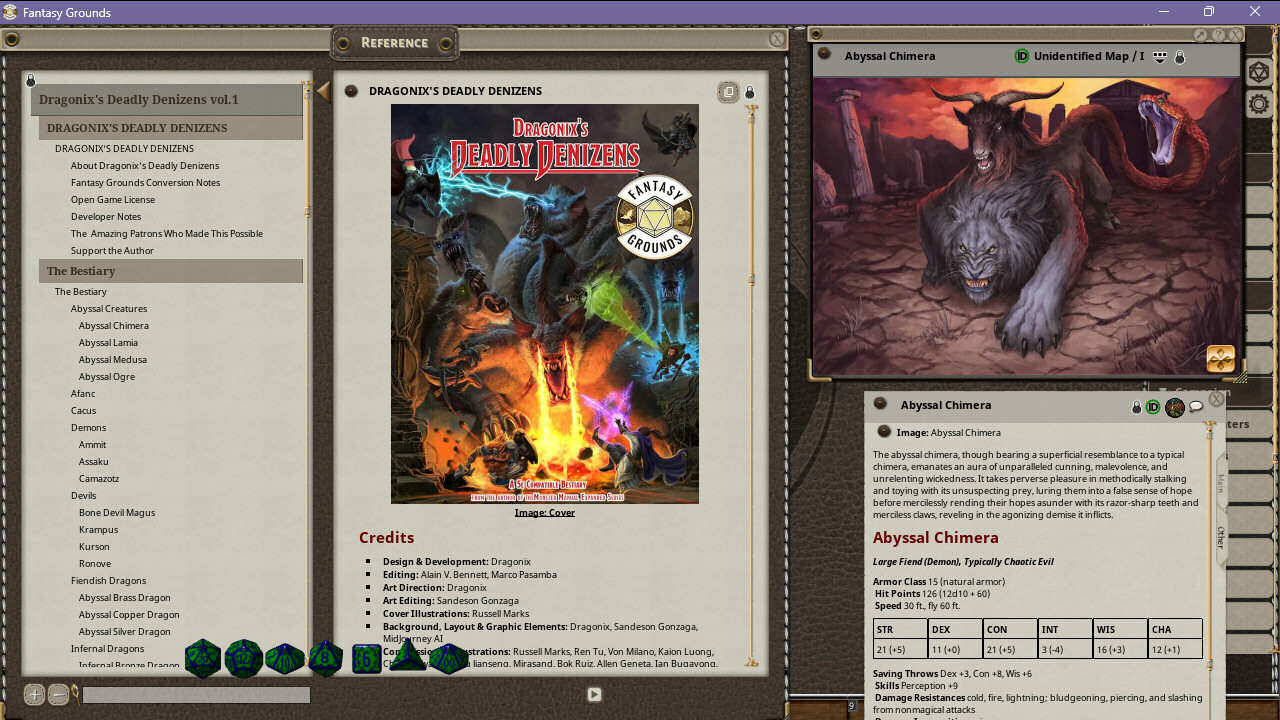
Task: Open Abyssal Brass Dragon entry
Action: tap(125, 598)
